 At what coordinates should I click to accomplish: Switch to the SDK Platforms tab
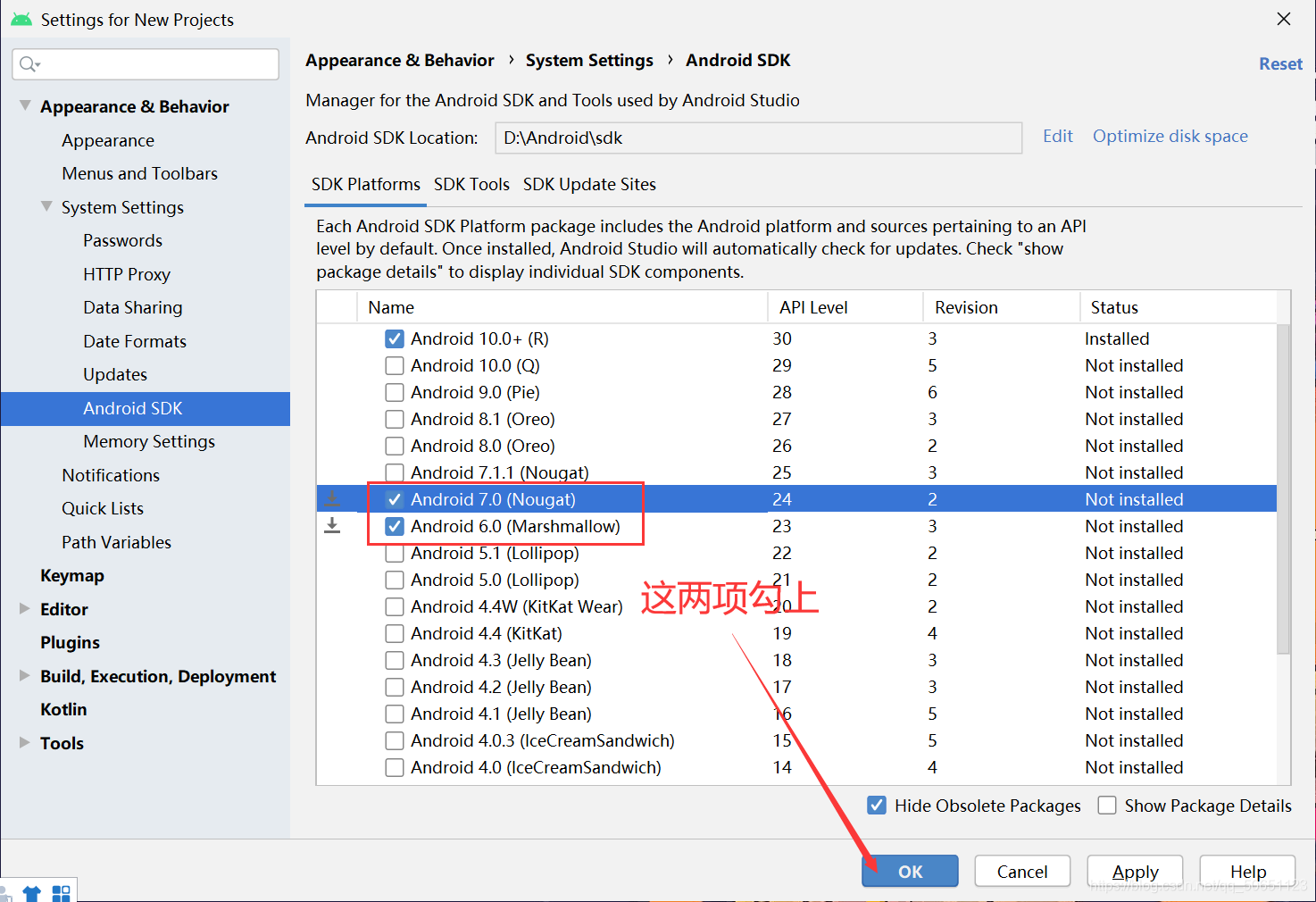(366, 184)
